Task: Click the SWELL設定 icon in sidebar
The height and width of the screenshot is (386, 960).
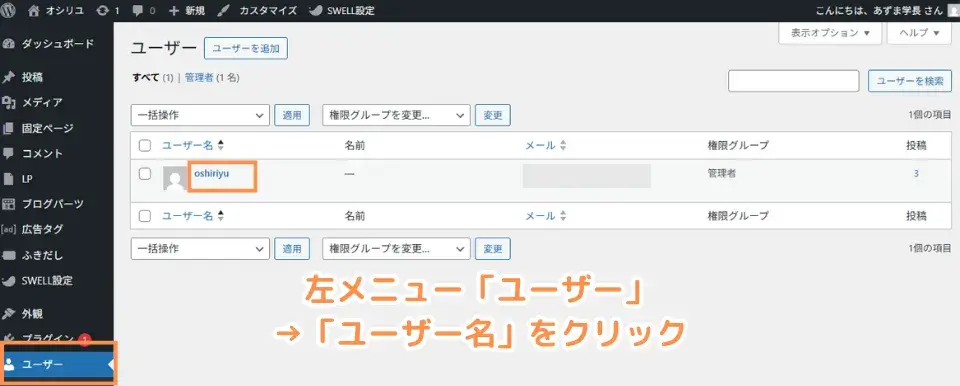Action: (x=9, y=281)
